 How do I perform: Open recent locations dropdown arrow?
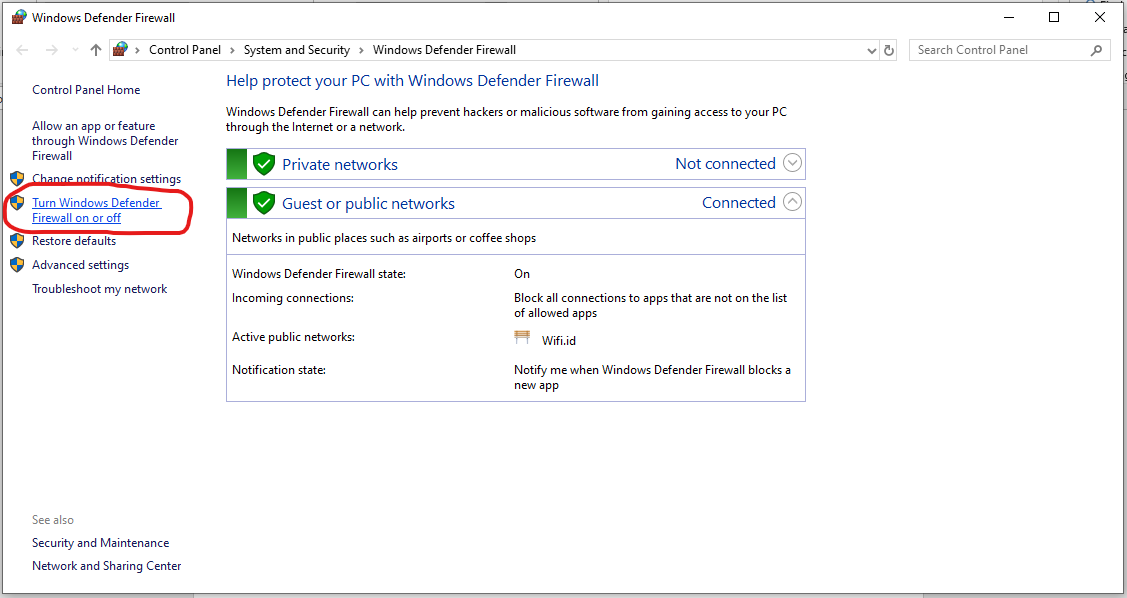click(x=75, y=50)
